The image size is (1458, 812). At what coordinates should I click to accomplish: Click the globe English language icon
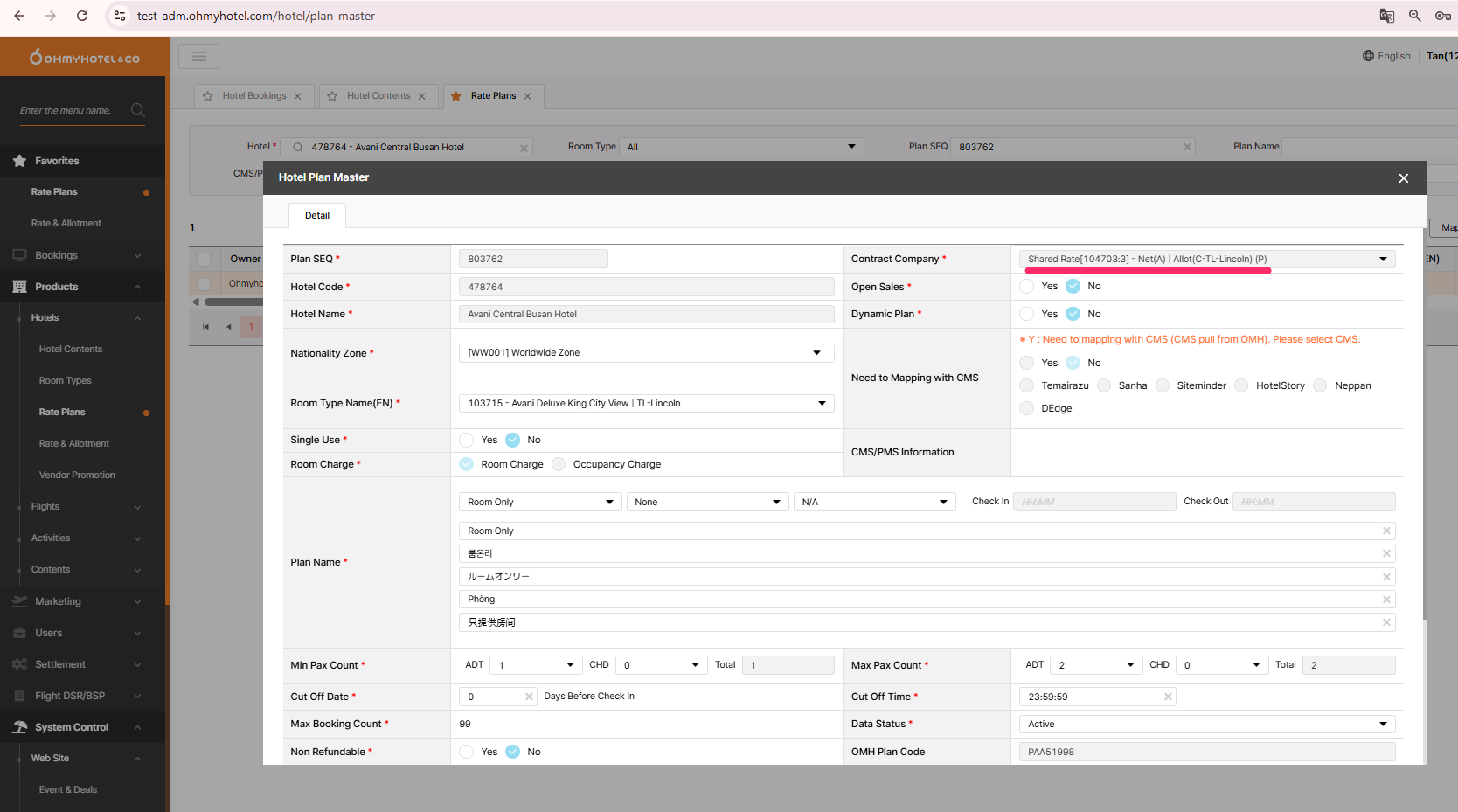pos(1368,56)
